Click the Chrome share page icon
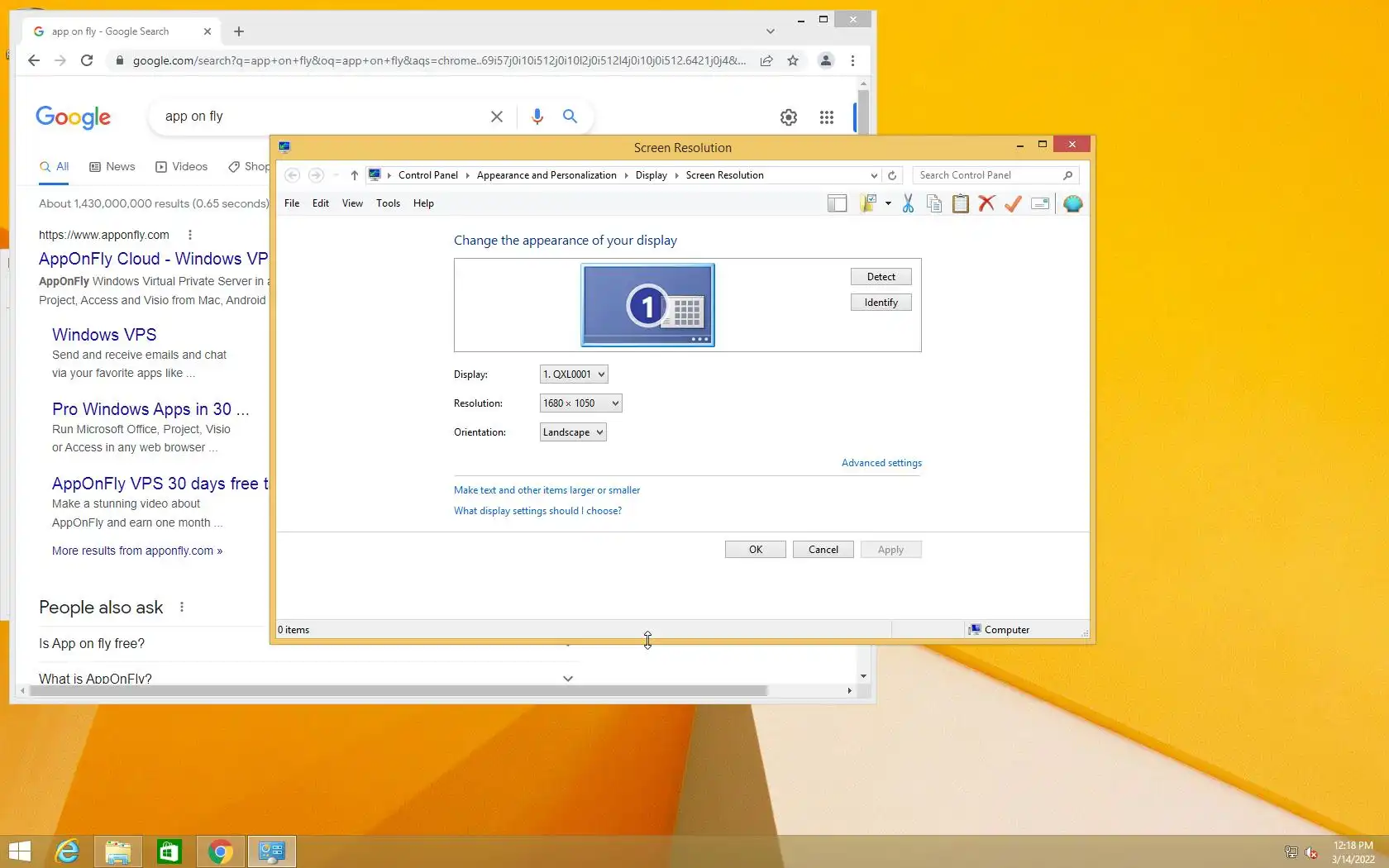Viewport: 1389px width, 868px height. pyautogui.click(x=766, y=60)
